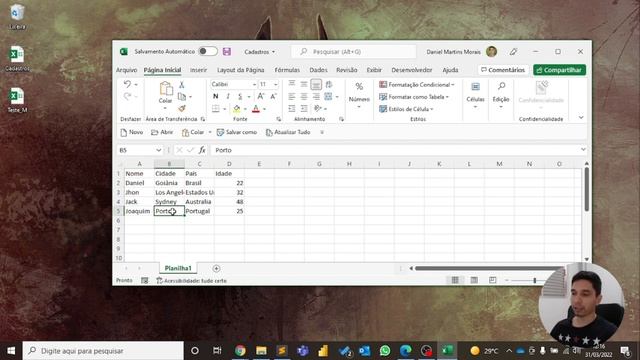Click the zoom slider handle

(534, 280)
